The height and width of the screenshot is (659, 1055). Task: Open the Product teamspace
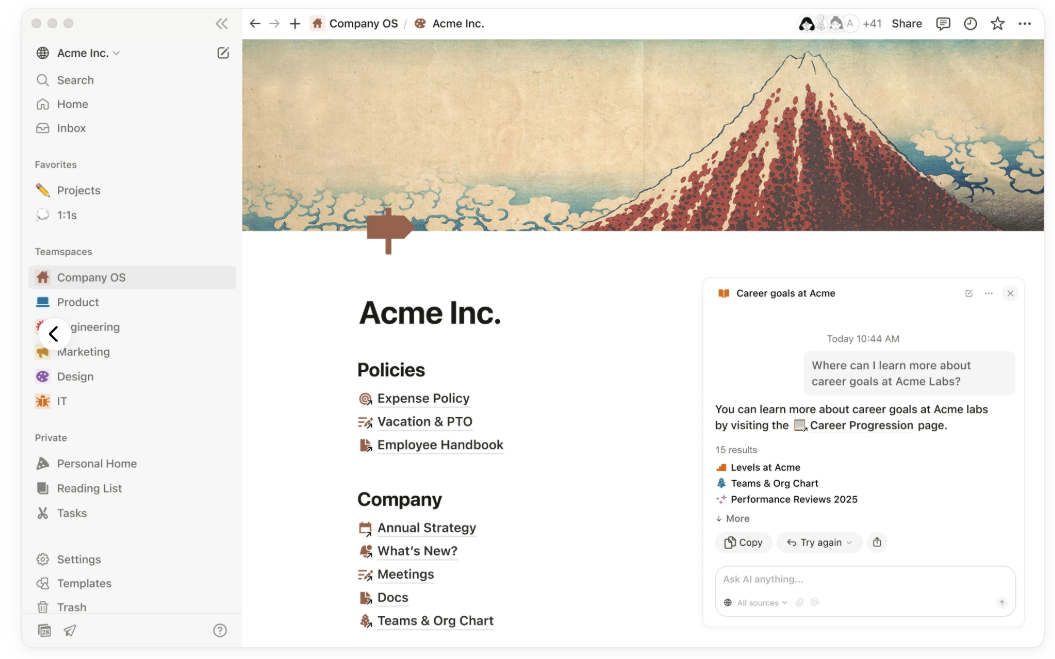pyautogui.click(x=132, y=302)
